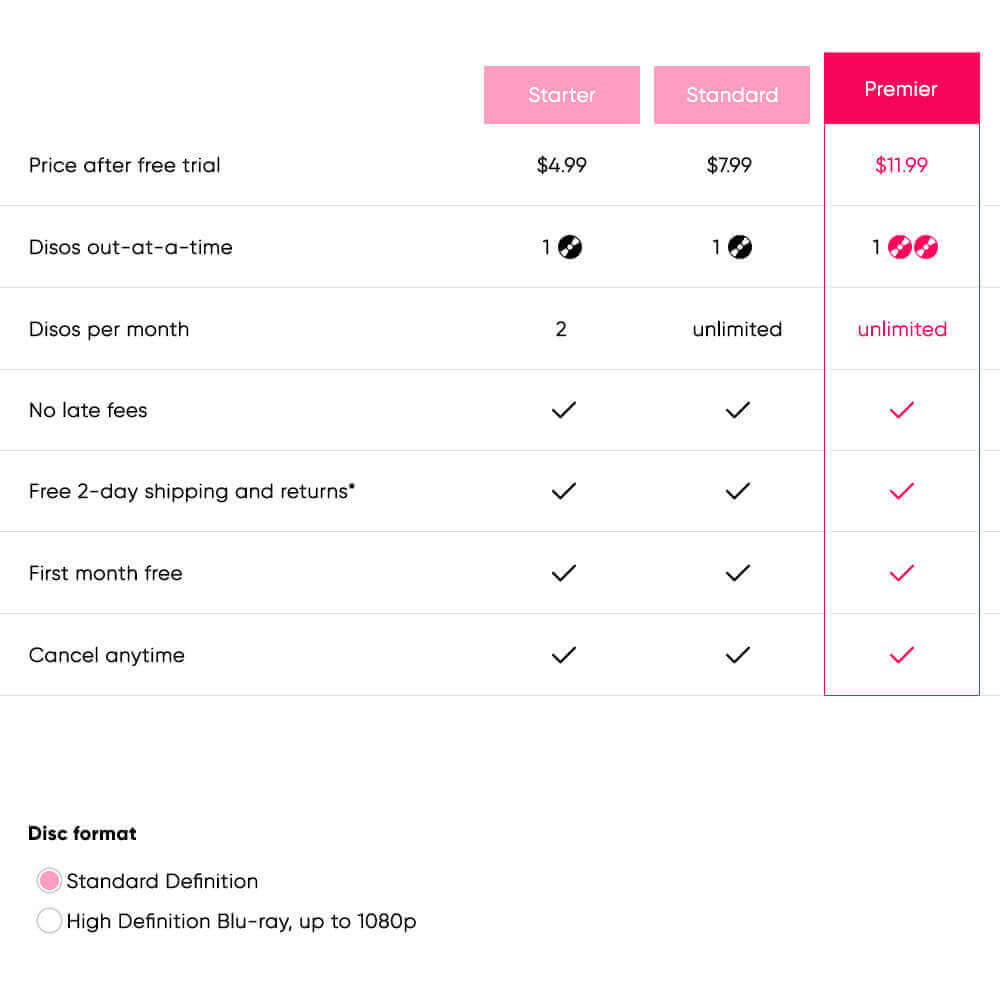Click the Starter plan disc icon
This screenshot has width=1000, height=1000.
coord(570,247)
